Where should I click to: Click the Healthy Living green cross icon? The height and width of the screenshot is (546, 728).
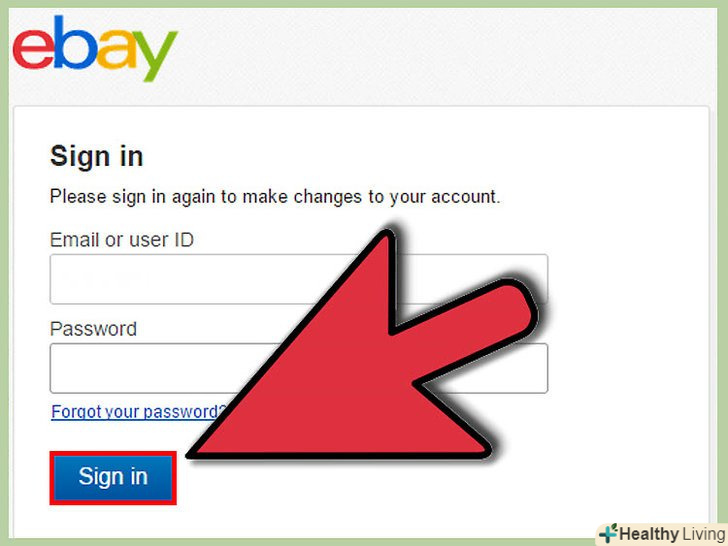608,533
